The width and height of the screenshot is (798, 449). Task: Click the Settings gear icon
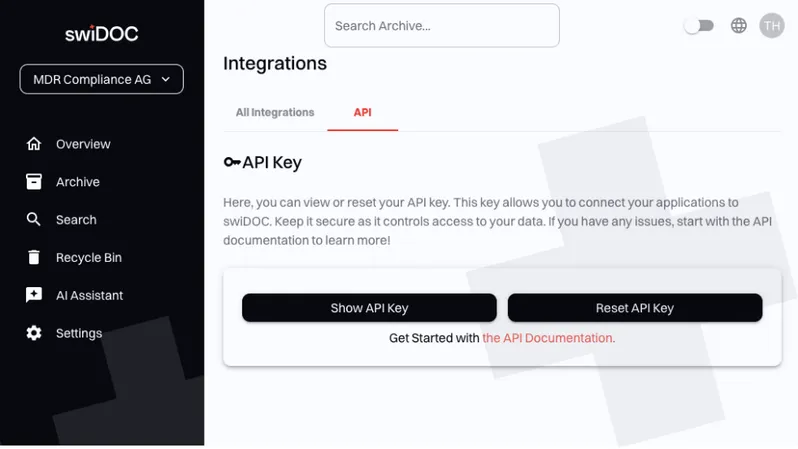34,333
